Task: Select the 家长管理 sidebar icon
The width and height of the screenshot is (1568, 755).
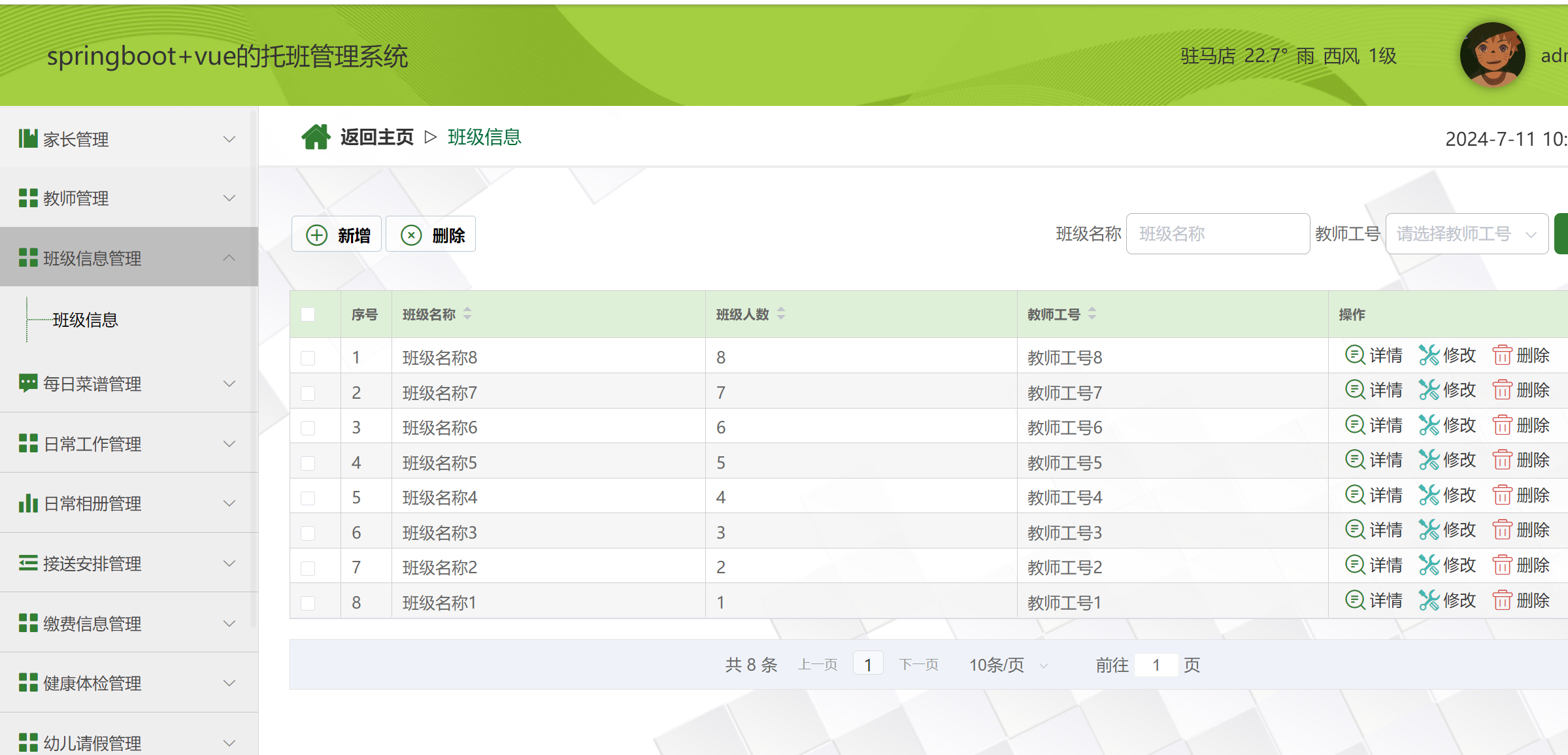Action: click(27, 139)
